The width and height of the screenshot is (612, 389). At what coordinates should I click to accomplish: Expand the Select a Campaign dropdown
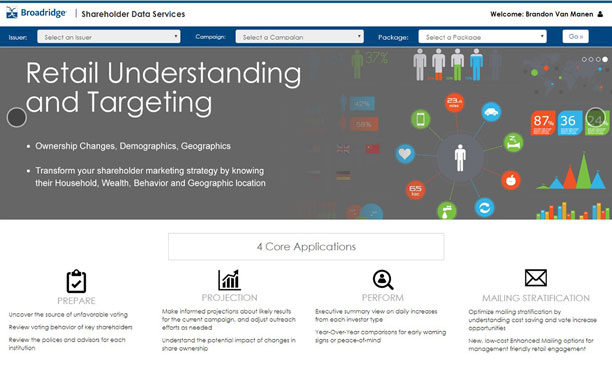[299, 37]
